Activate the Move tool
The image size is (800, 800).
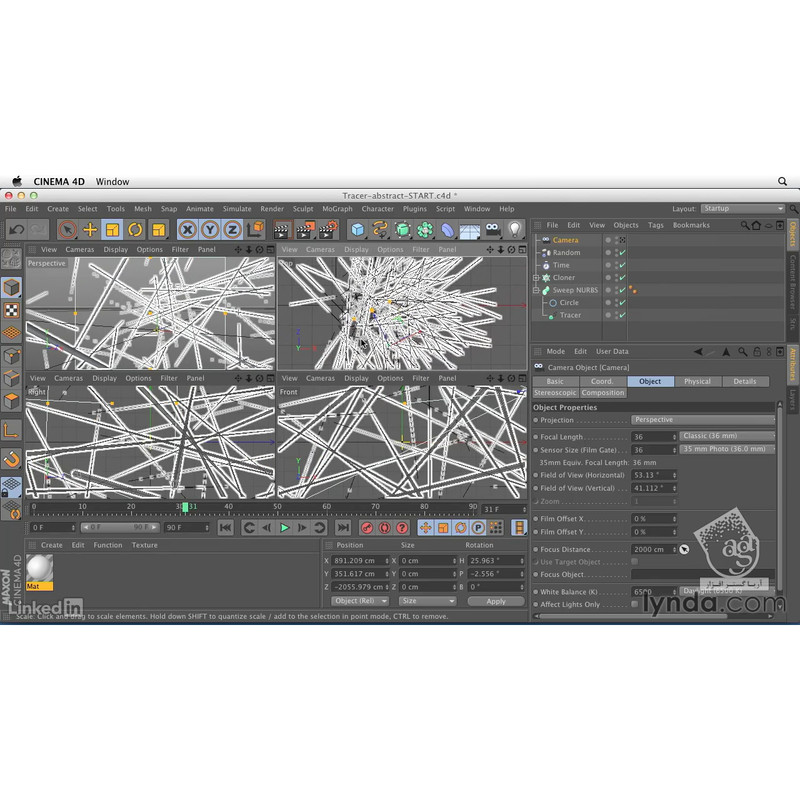(90, 230)
